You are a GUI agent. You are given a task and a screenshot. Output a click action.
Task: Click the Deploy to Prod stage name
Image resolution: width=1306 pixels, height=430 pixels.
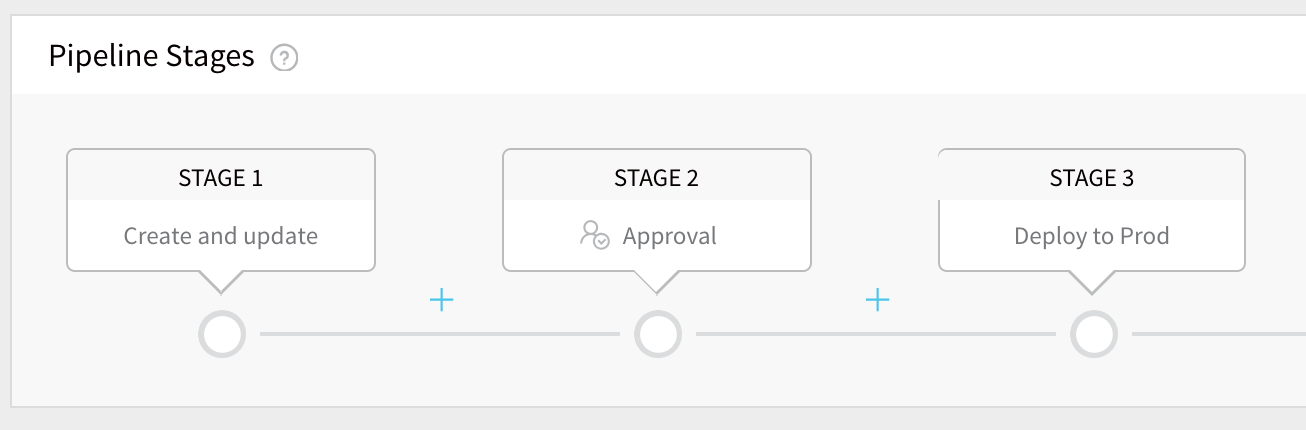tap(1092, 236)
